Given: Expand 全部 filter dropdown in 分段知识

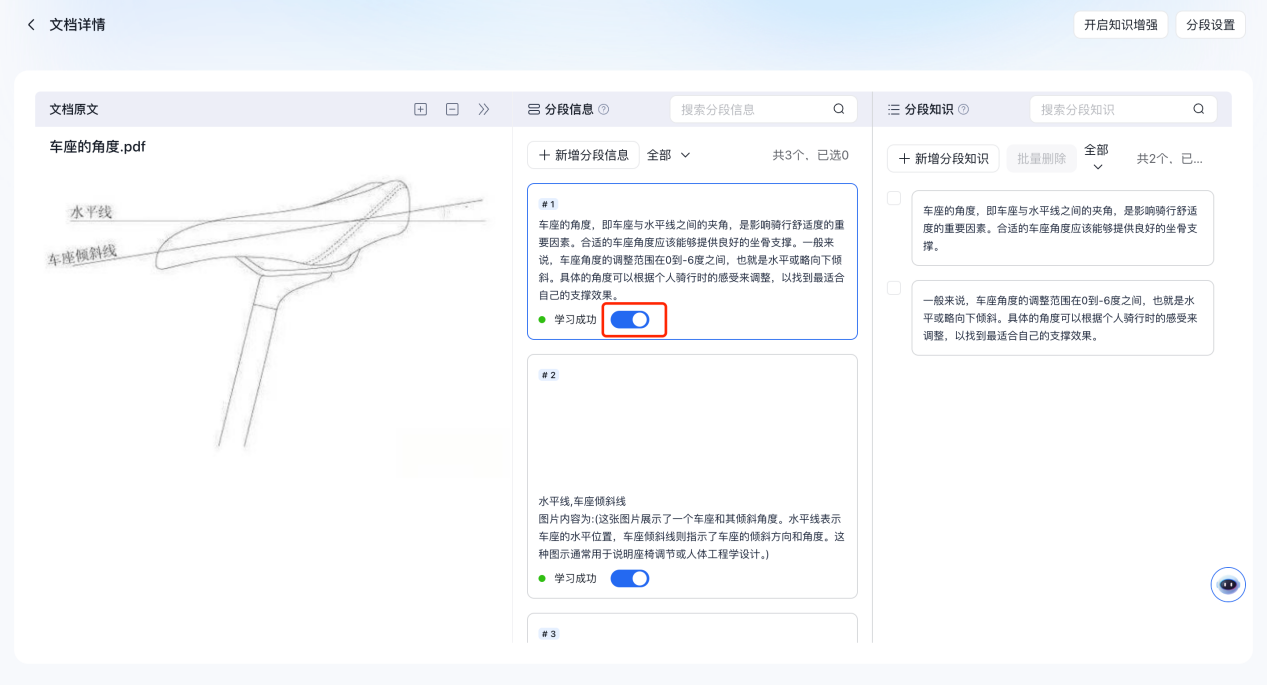Looking at the screenshot, I should point(1097,157).
